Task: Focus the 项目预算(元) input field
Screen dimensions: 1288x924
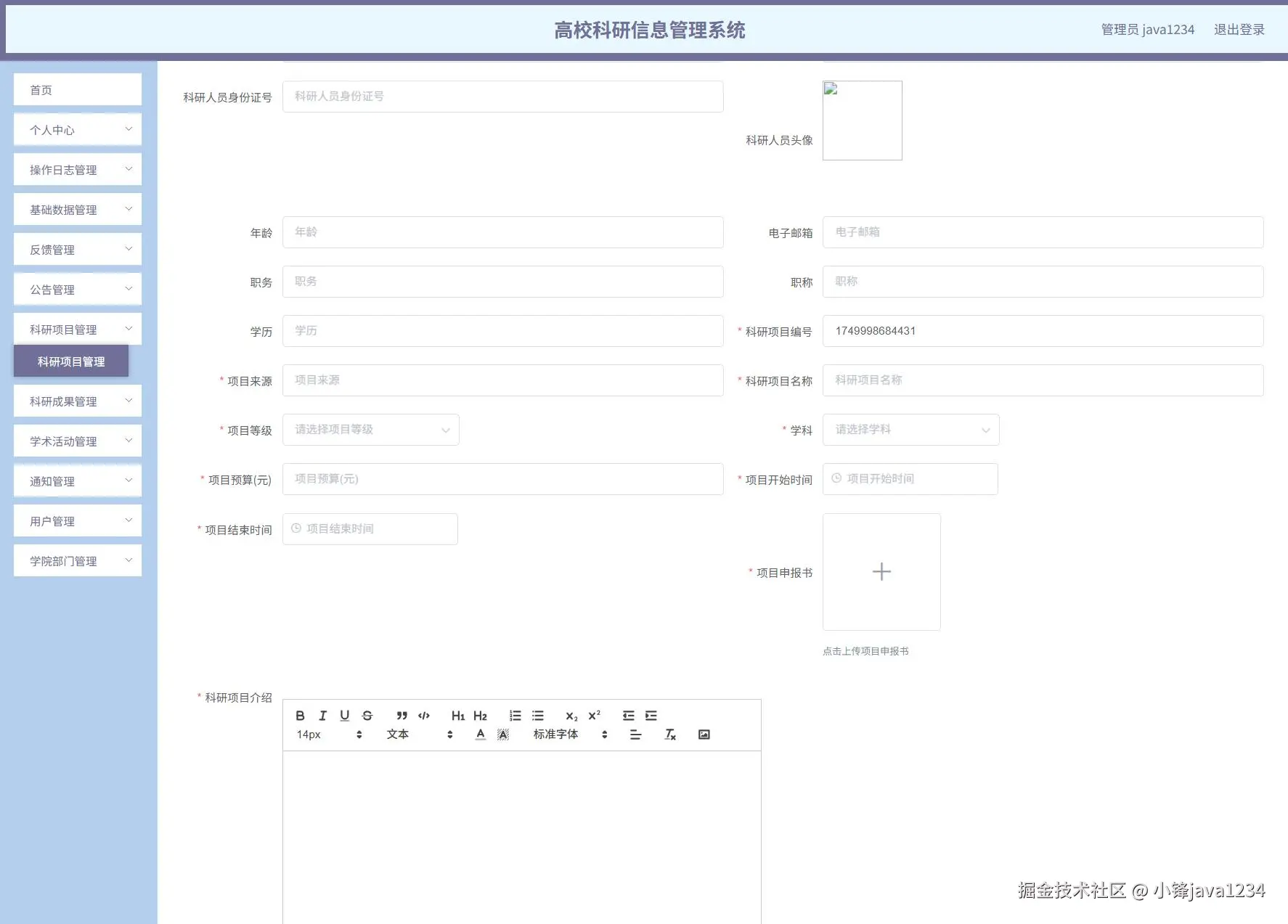Action: [503, 479]
